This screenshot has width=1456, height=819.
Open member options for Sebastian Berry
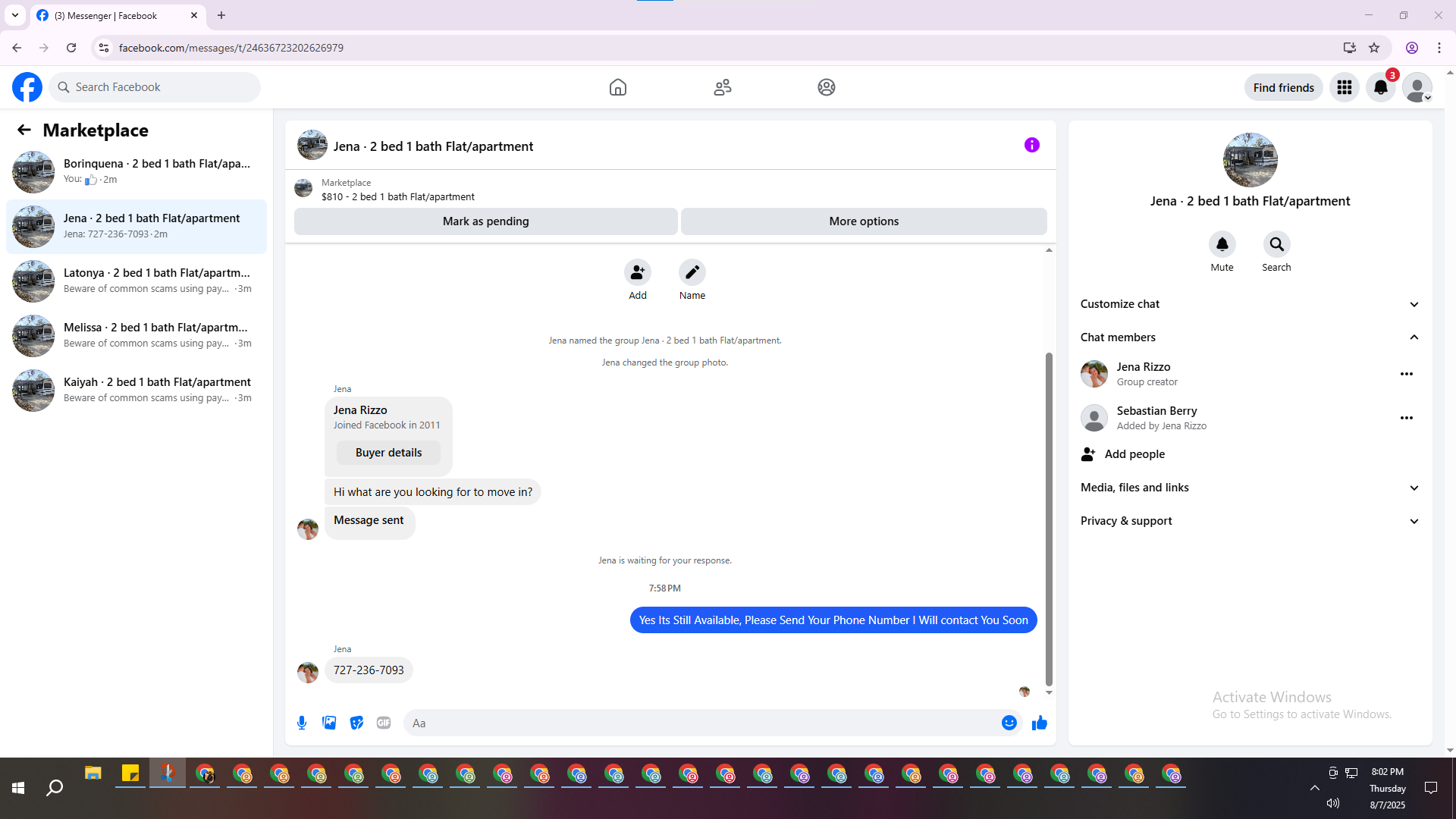coord(1407,418)
